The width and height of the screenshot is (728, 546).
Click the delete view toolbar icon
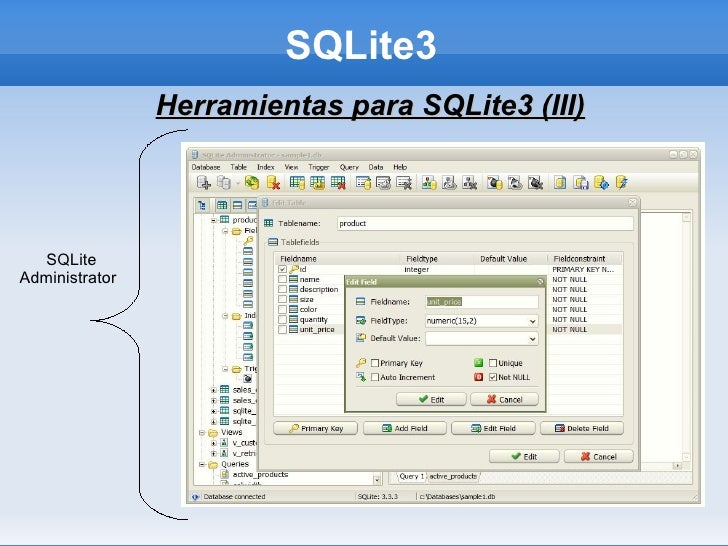[x=470, y=183]
